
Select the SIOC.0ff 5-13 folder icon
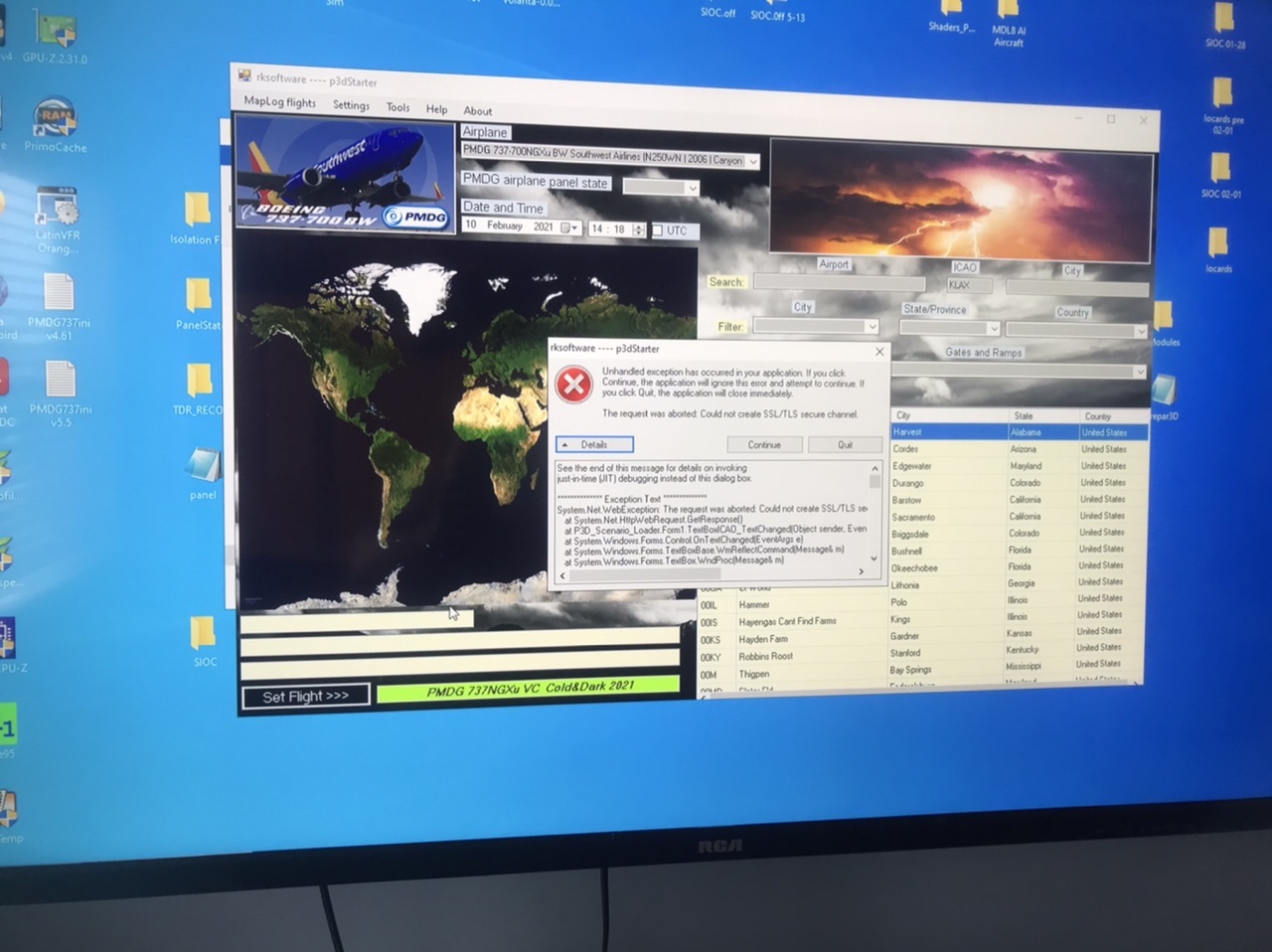tap(777, 12)
